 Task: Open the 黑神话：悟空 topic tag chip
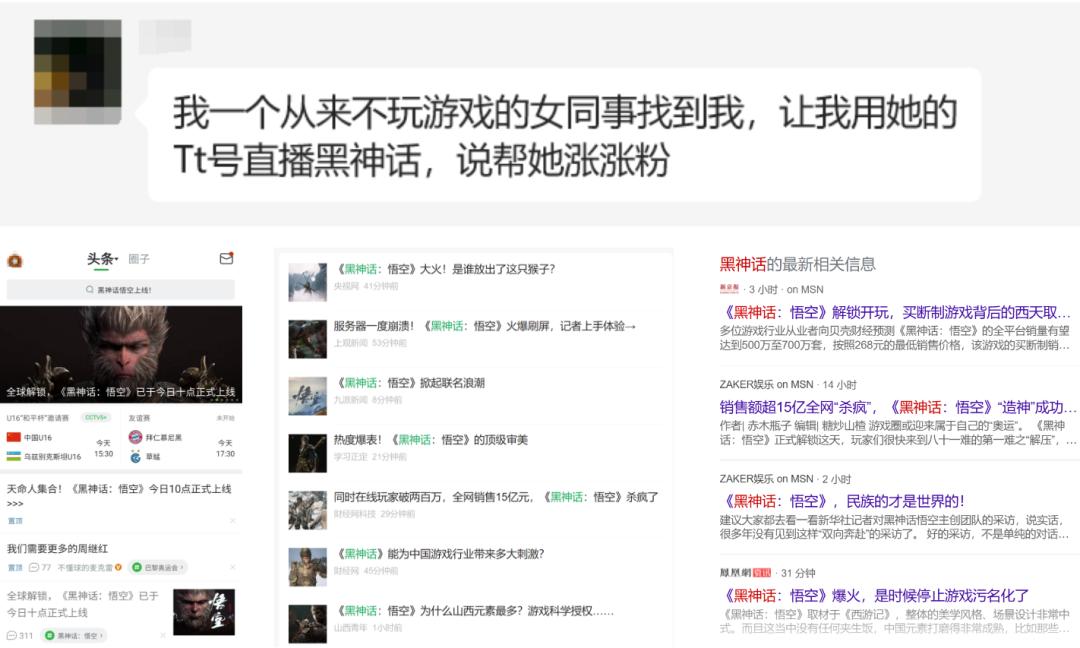(73, 635)
